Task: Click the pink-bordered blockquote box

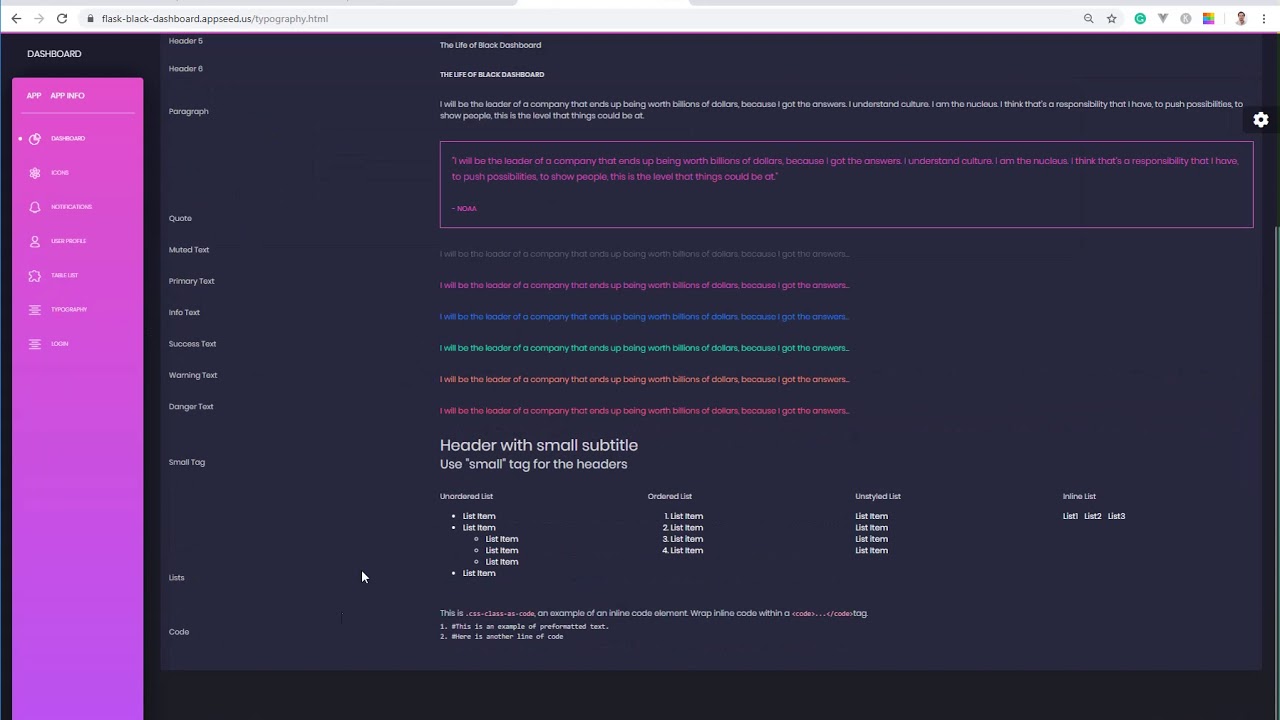Action: (x=846, y=184)
